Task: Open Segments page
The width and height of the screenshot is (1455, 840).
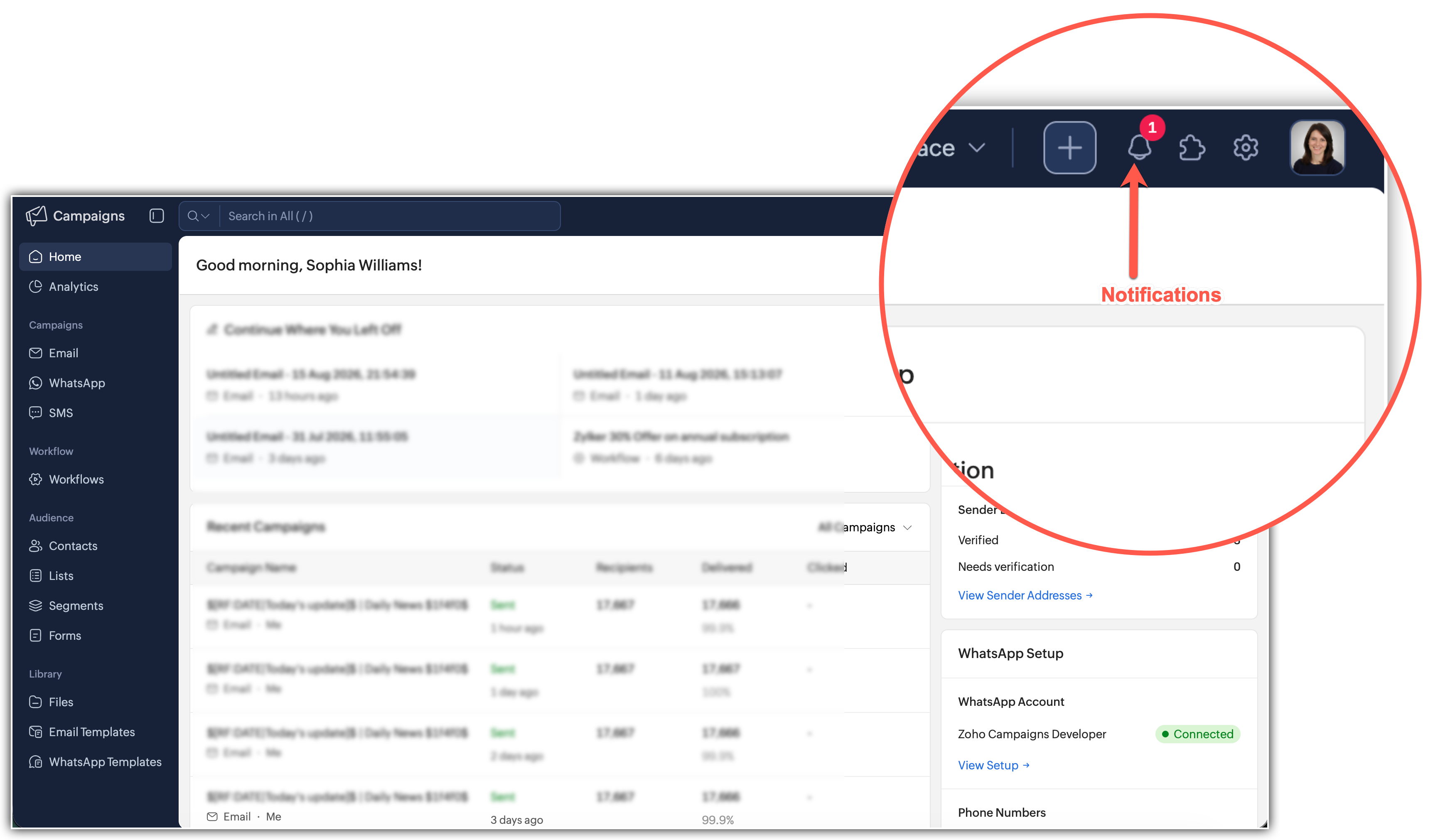Action: 95,606
